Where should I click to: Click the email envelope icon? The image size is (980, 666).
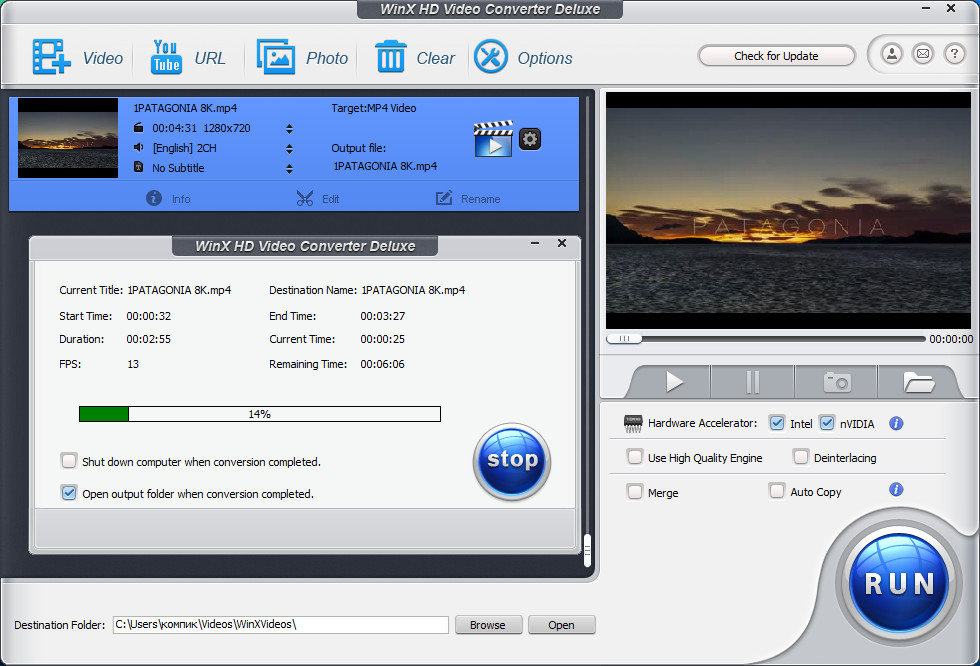(922, 54)
